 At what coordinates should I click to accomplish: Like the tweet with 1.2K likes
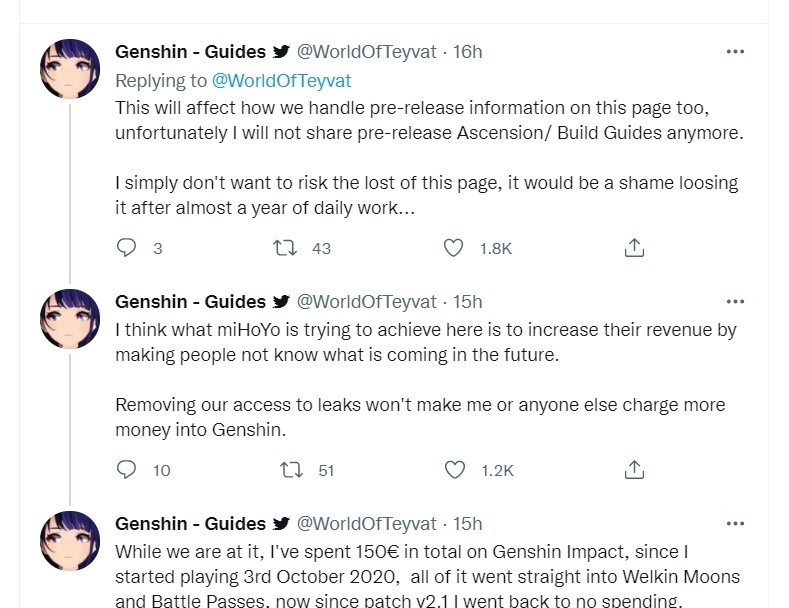454,470
